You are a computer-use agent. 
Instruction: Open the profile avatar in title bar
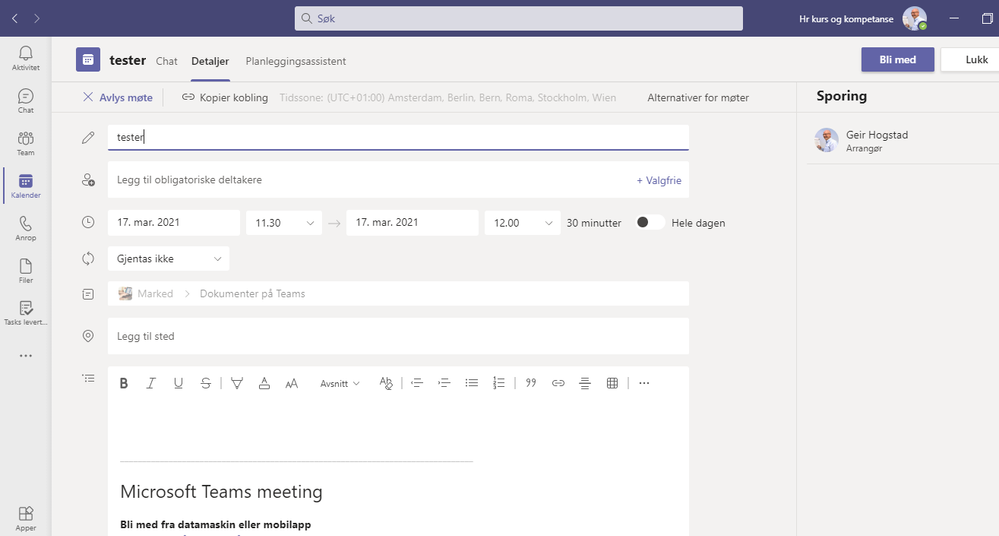click(914, 18)
